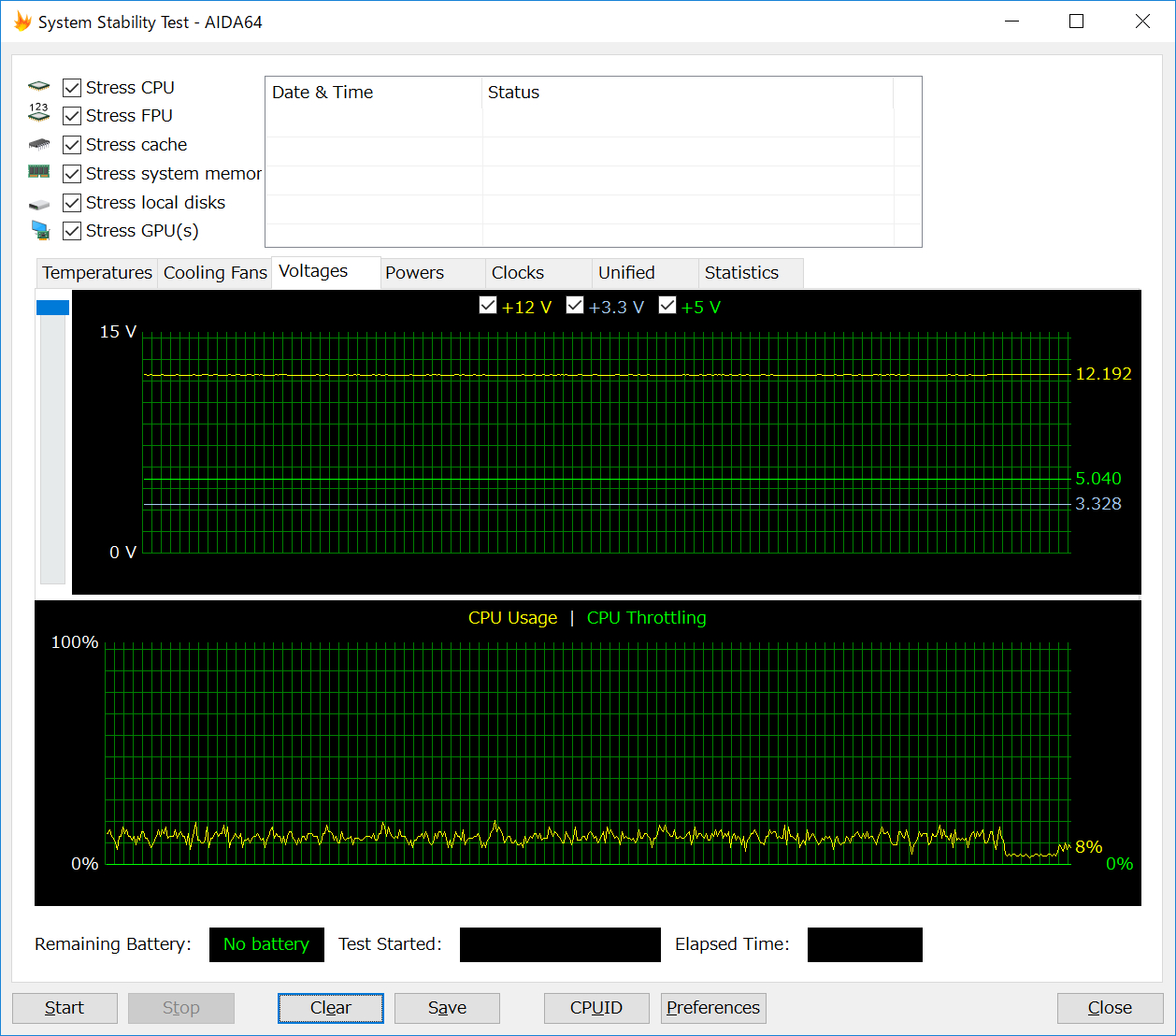Click the CPUID button
The image size is (1176, 1036).
tap(596, 1008)
